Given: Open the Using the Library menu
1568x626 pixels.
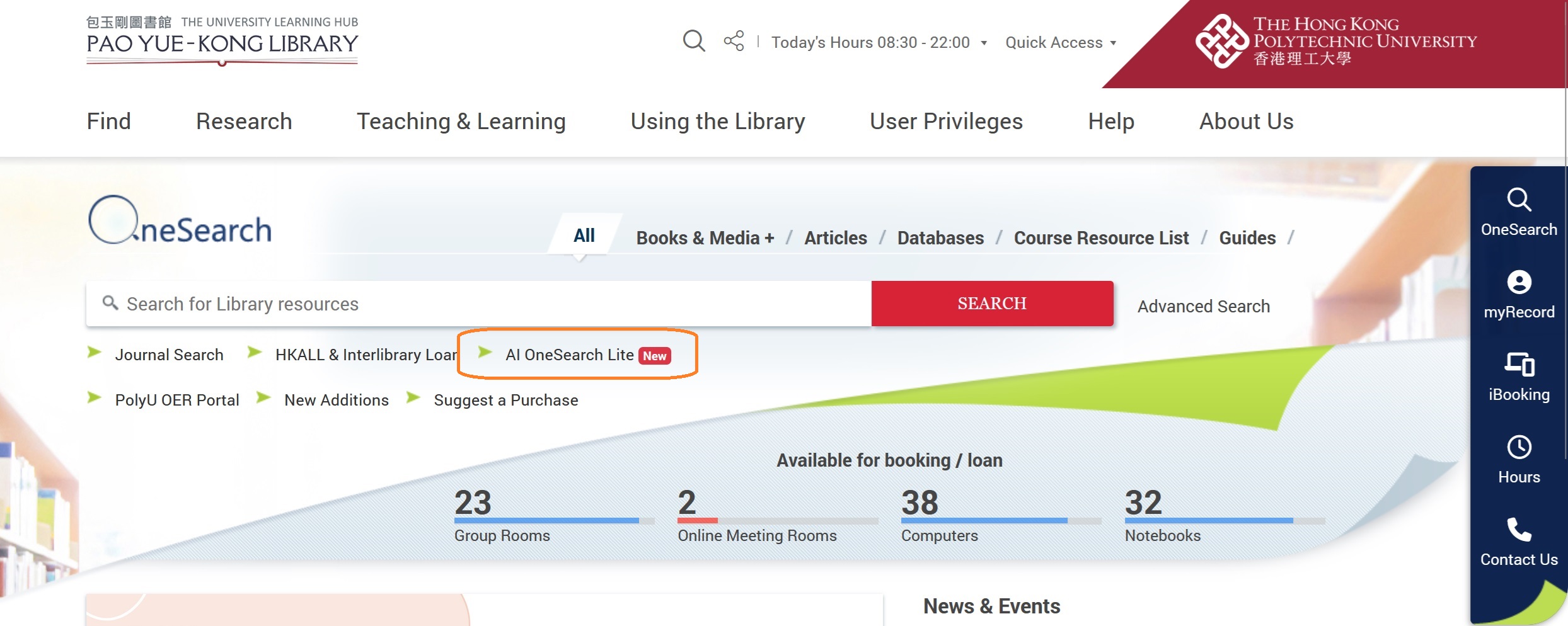Looking at the screenshot, I should (718, 122).
